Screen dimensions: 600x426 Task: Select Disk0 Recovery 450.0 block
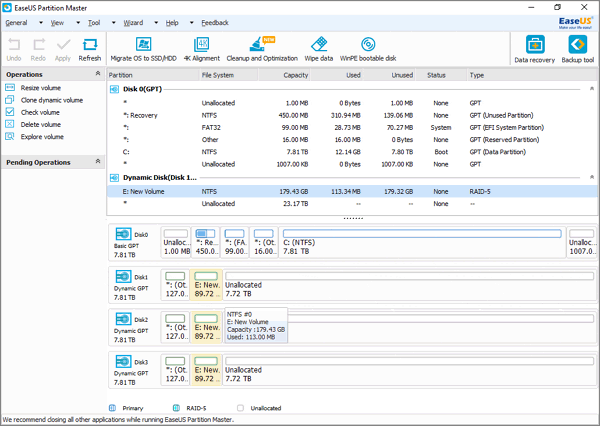(205, 242)
